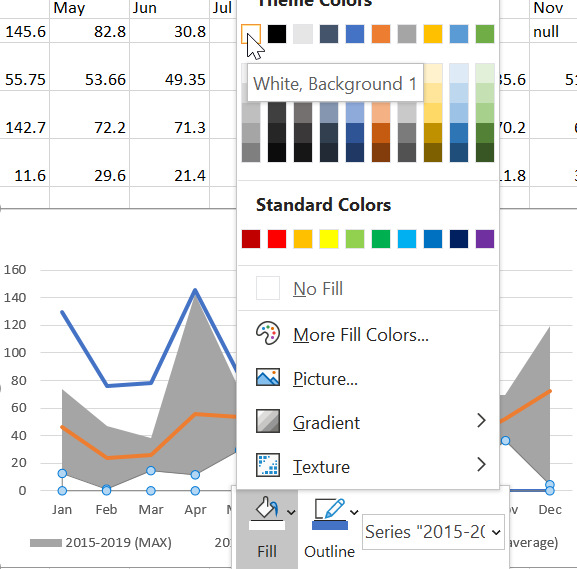
Task: Click the Gradient fill icon
Action: 268,421
